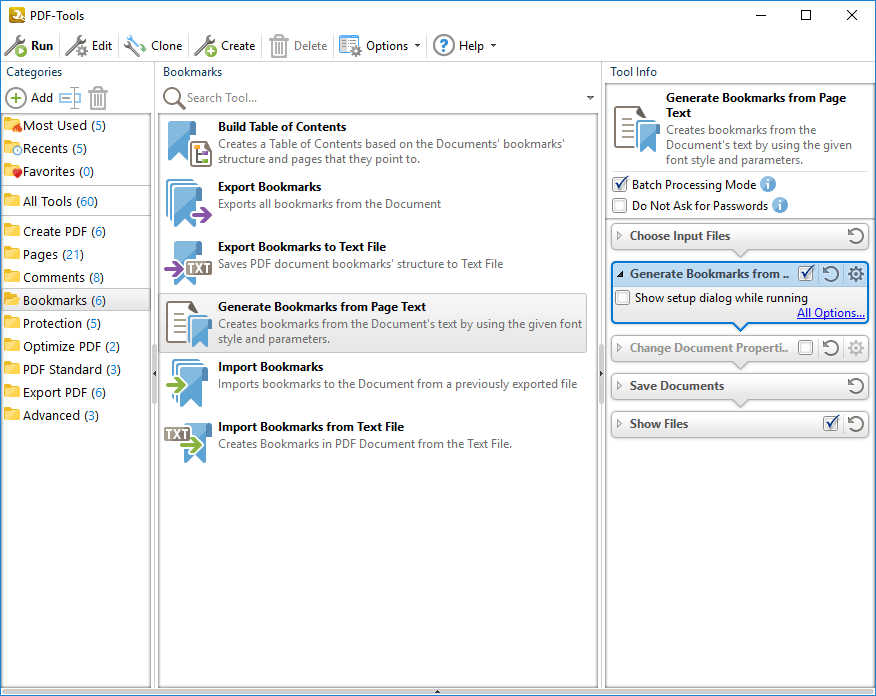876x696 pixels.
Task: Reset the Generate Bookmarks step
Action: click(x=831, y=274)
